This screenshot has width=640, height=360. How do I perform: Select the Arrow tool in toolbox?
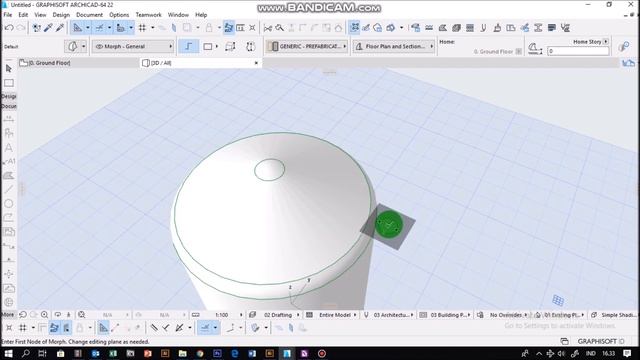pos(9,69)
